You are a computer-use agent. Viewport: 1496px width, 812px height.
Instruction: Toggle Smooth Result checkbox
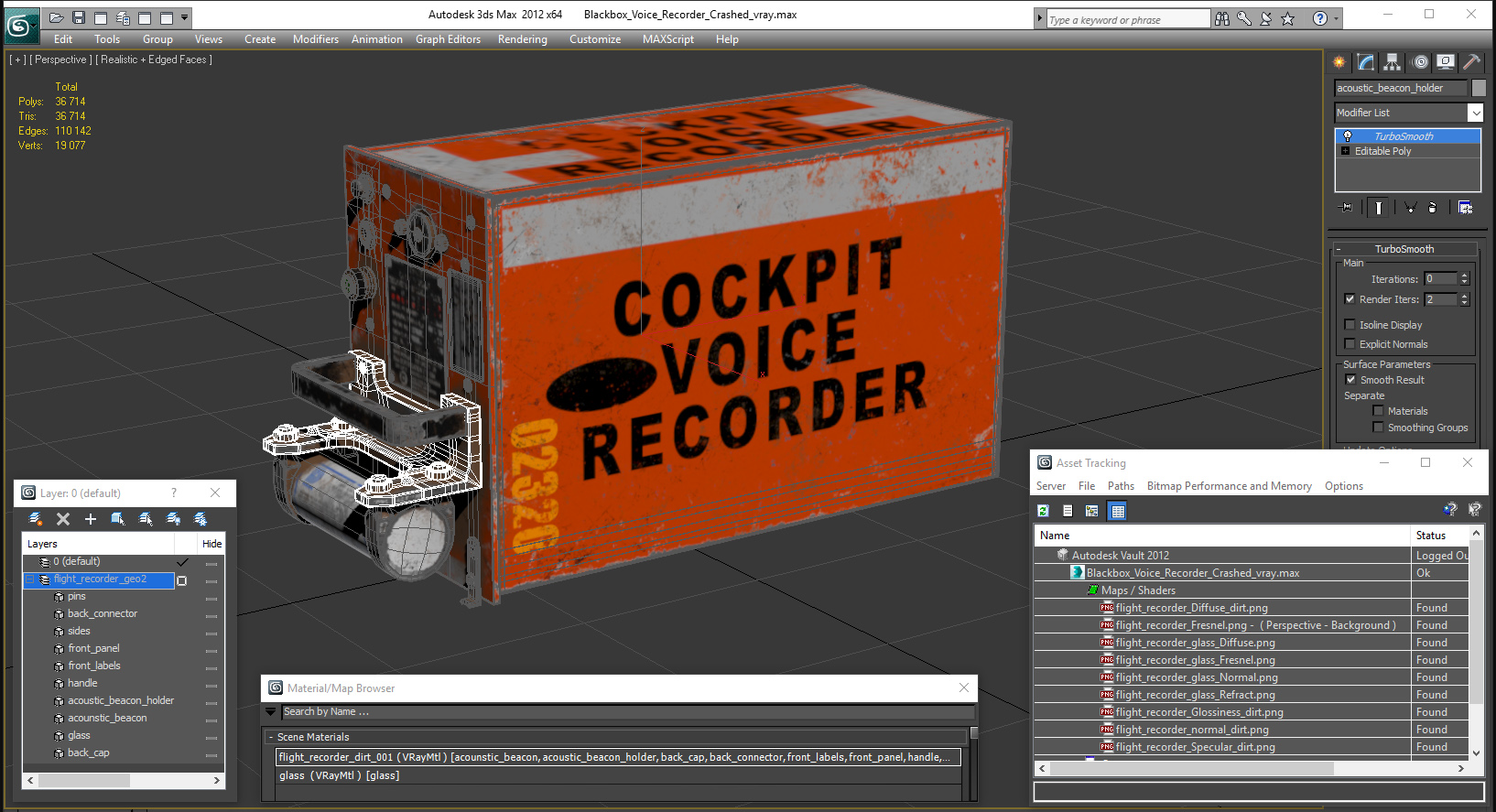[1350, 380]
